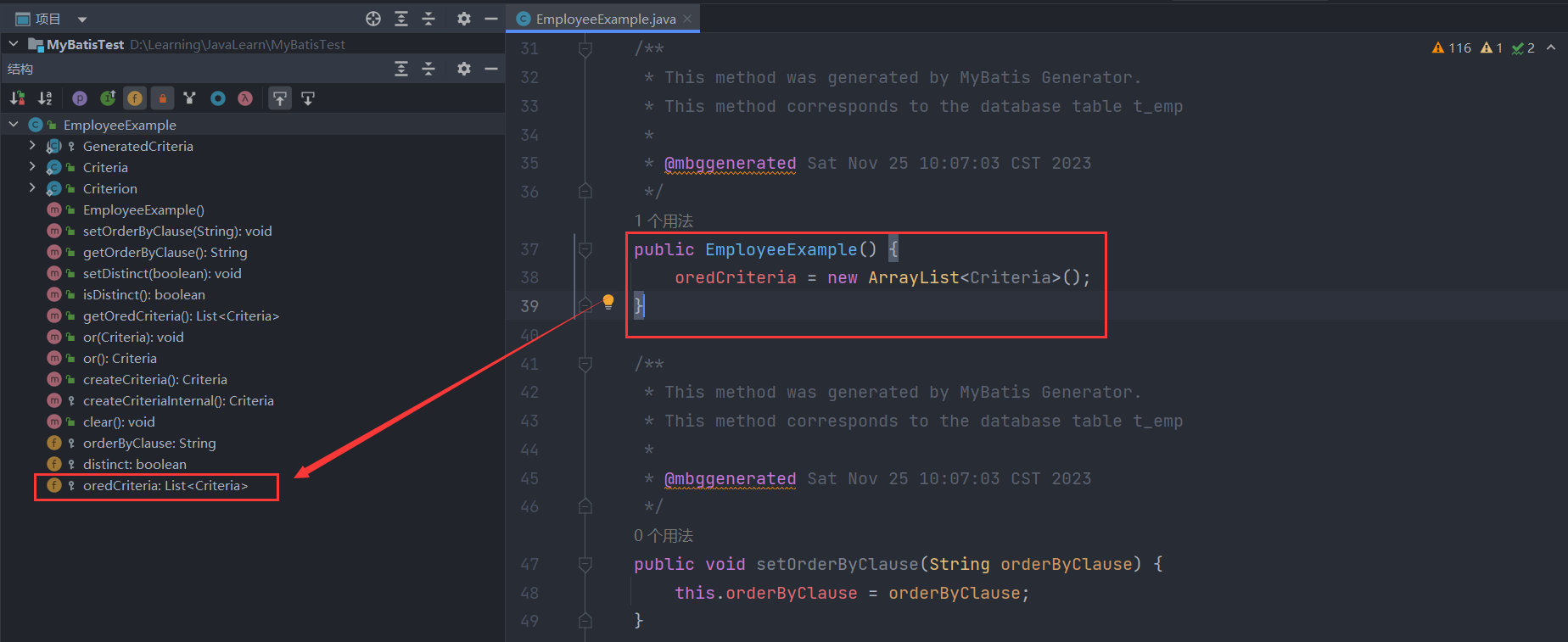Toggle show inherited members filter
Viewport: 1568px width, 642px height.
[x=108, y=98]
